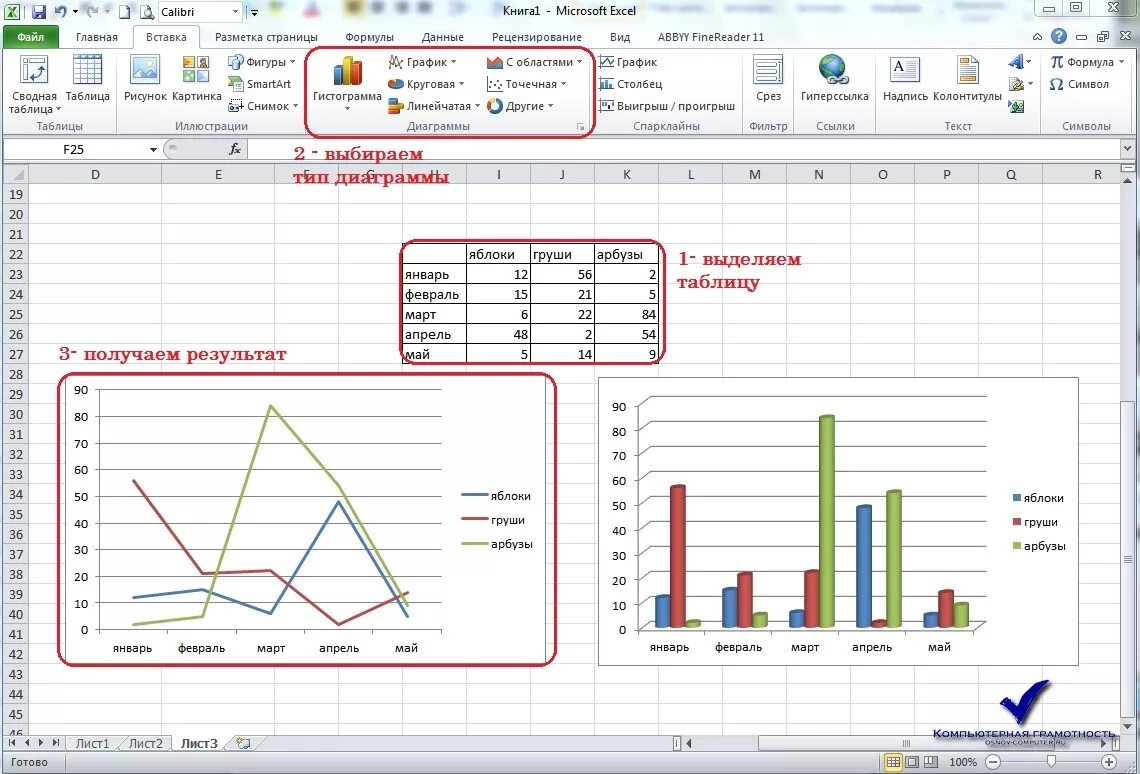Open the Файл tab
Screen dimensions: 1140x774
[30, 36]
